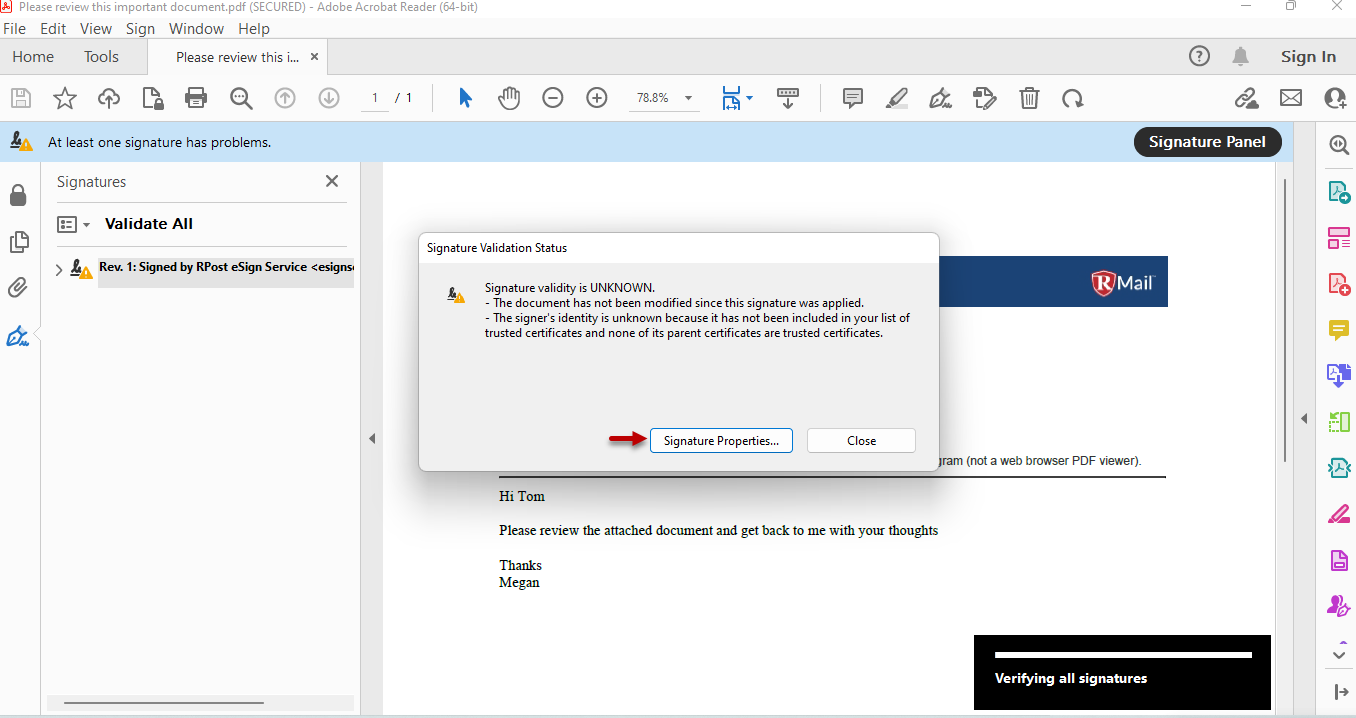Expand the Rev. 1 signature tree entry
This screenshot has width=1356, height=718.
pyautogui.click(x=59, y=269)
